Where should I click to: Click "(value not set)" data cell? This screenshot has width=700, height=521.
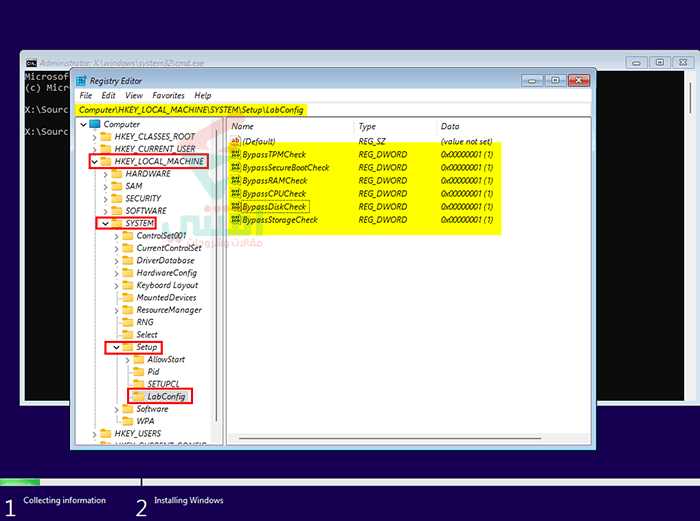tap(466, 141)
